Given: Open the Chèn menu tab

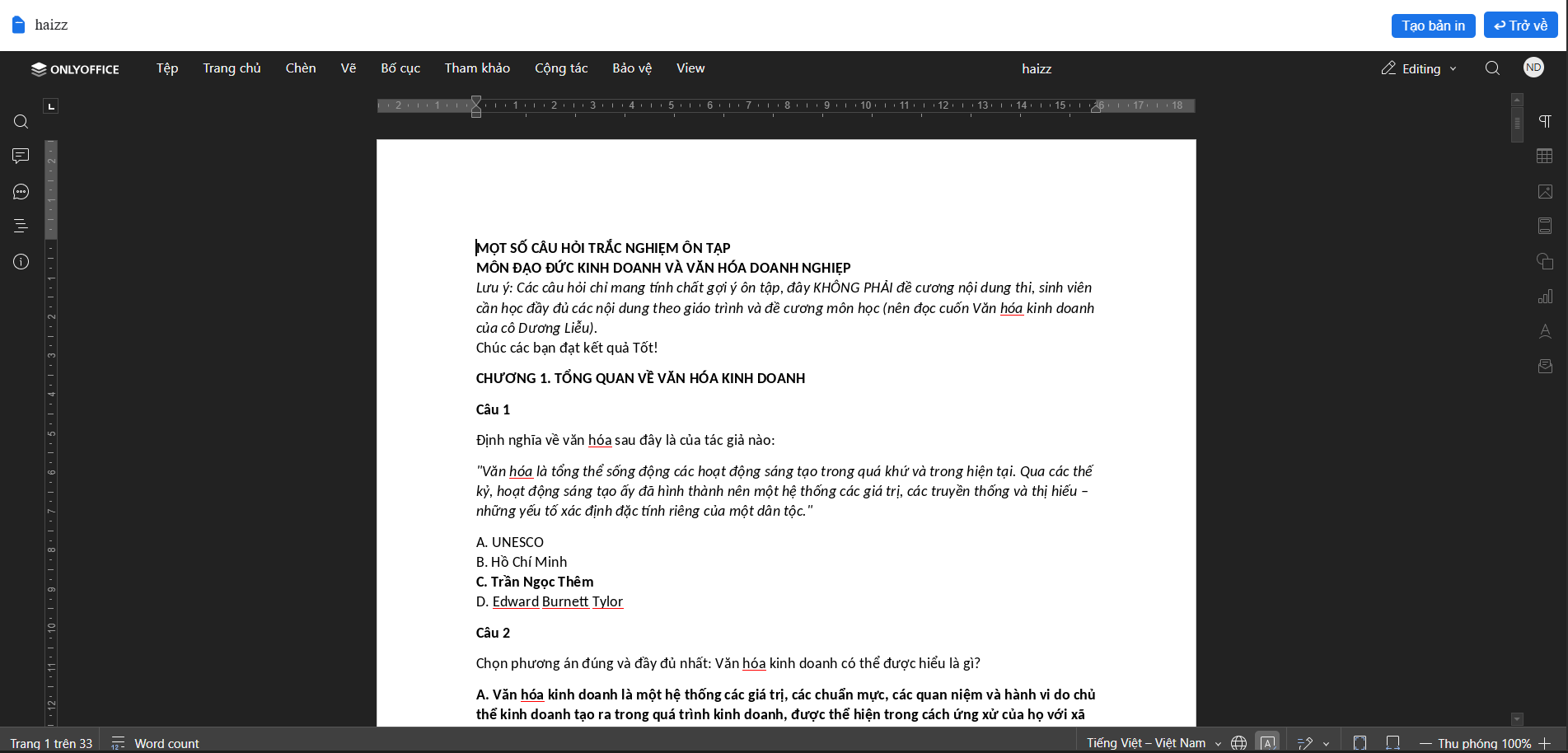Looking at the screenshot, I should 301,68.
